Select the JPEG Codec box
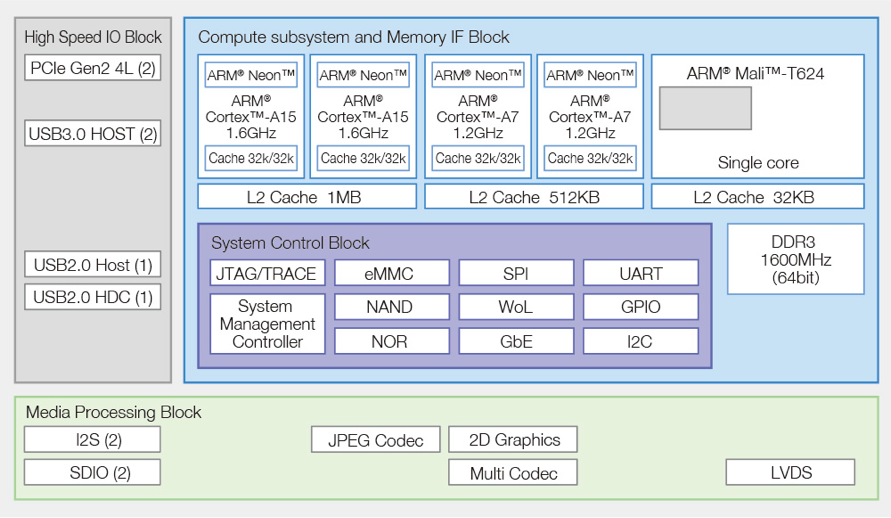Image resolution: width=891 pixels, height=518 pixels. click(x=376, y=440)
